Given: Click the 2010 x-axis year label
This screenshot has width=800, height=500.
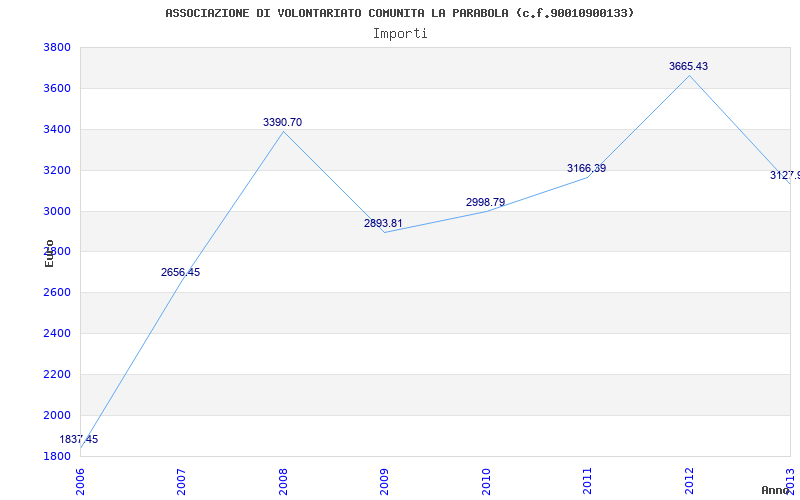Looking at the screenshot, I should coord(486,481).
